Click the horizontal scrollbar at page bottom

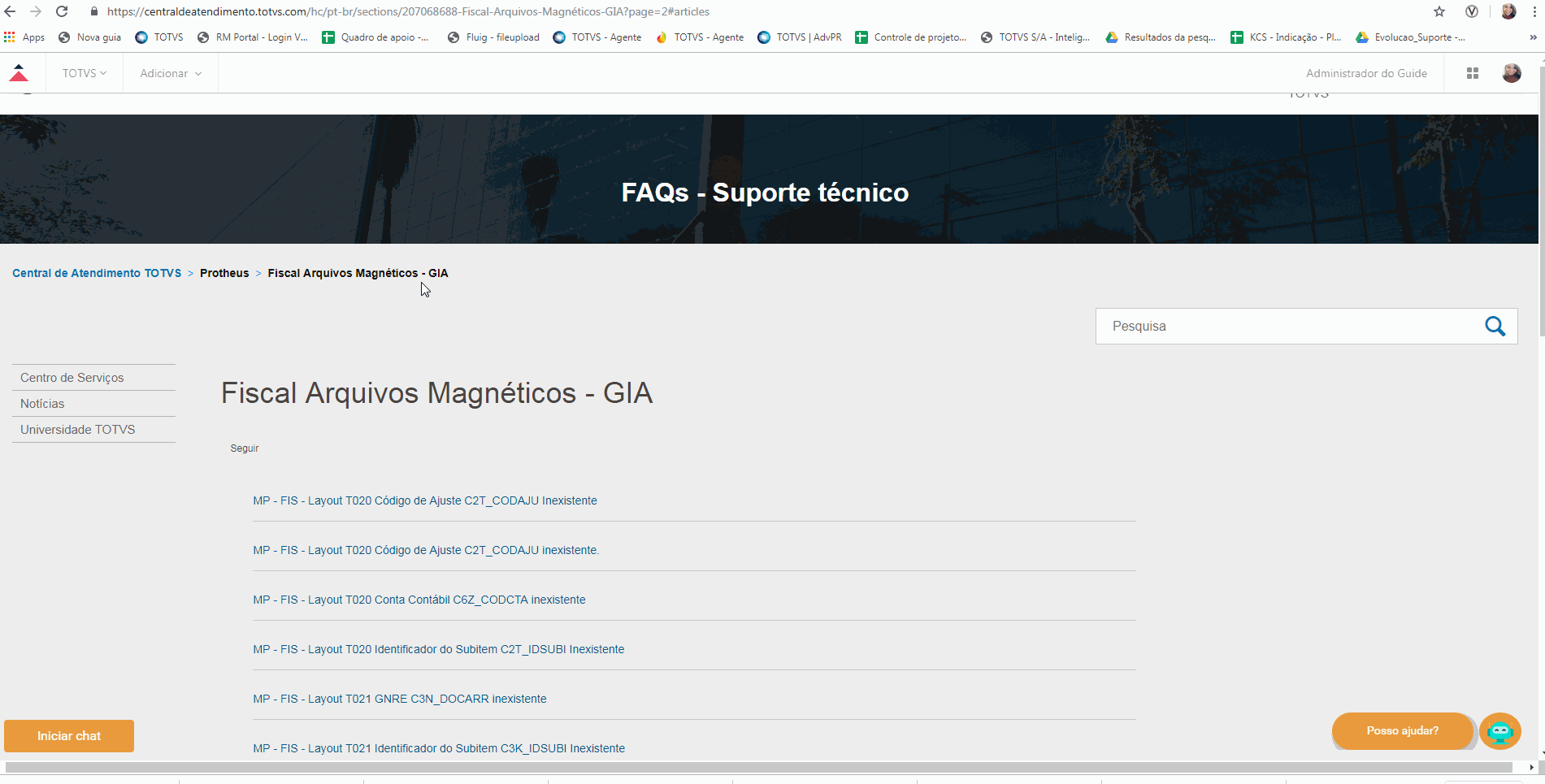758,767
